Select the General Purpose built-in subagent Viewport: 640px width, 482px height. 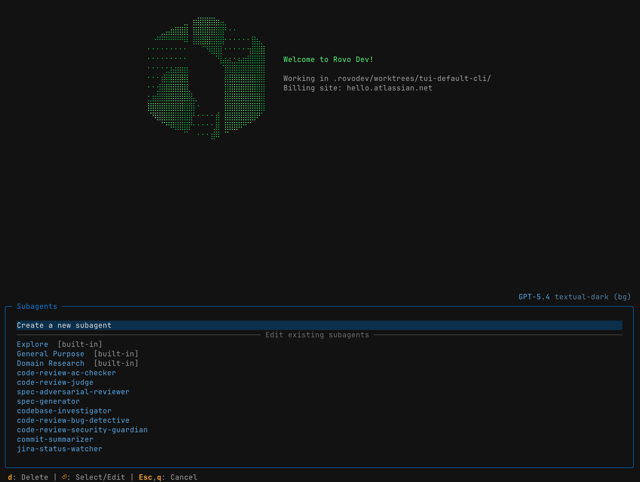78,354
